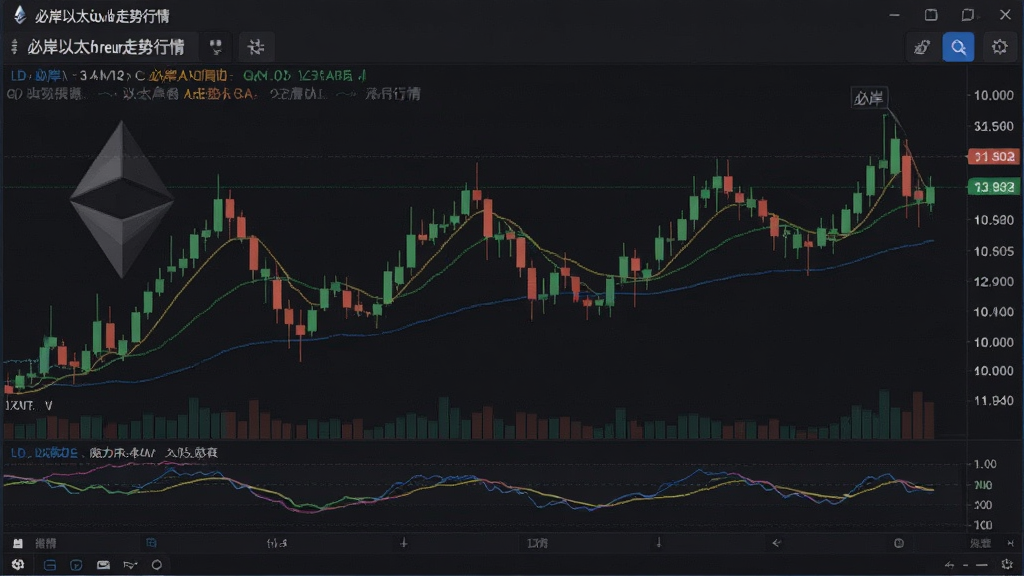This screenshot has height=576, width=1024.
Task: Click the Ethereum app icon in title bar
Action: coord(20,14)
